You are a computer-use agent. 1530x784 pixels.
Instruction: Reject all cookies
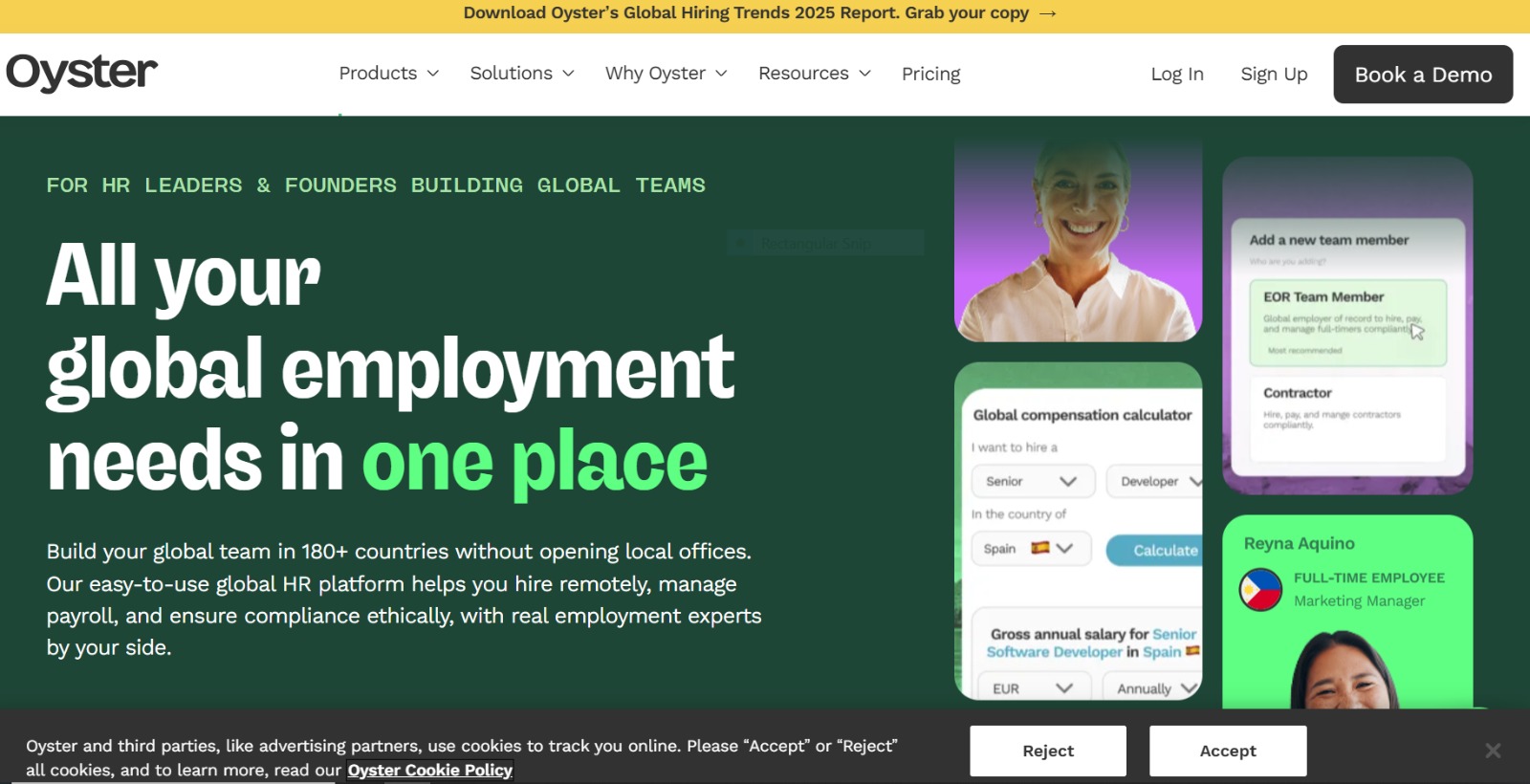1048,751
